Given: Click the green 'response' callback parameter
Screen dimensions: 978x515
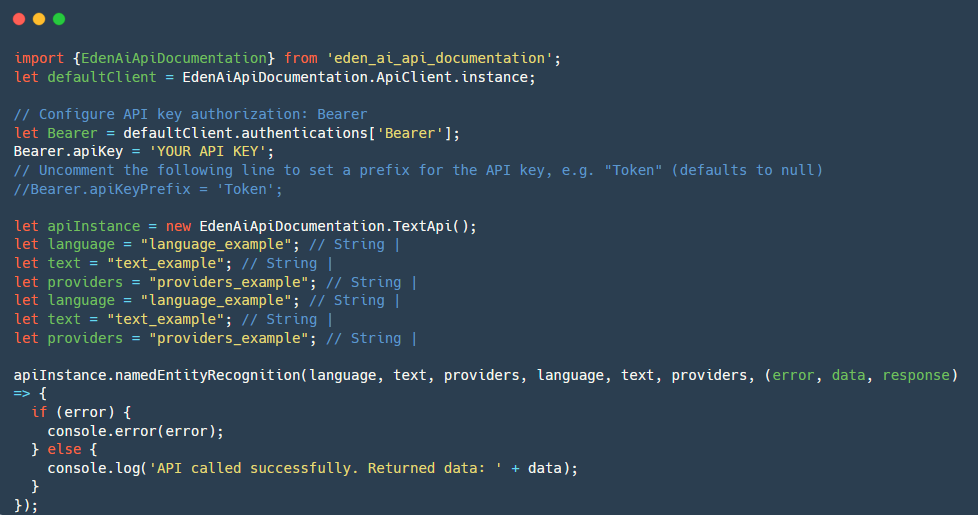Looking at the screenshot, I should [916, 375].
